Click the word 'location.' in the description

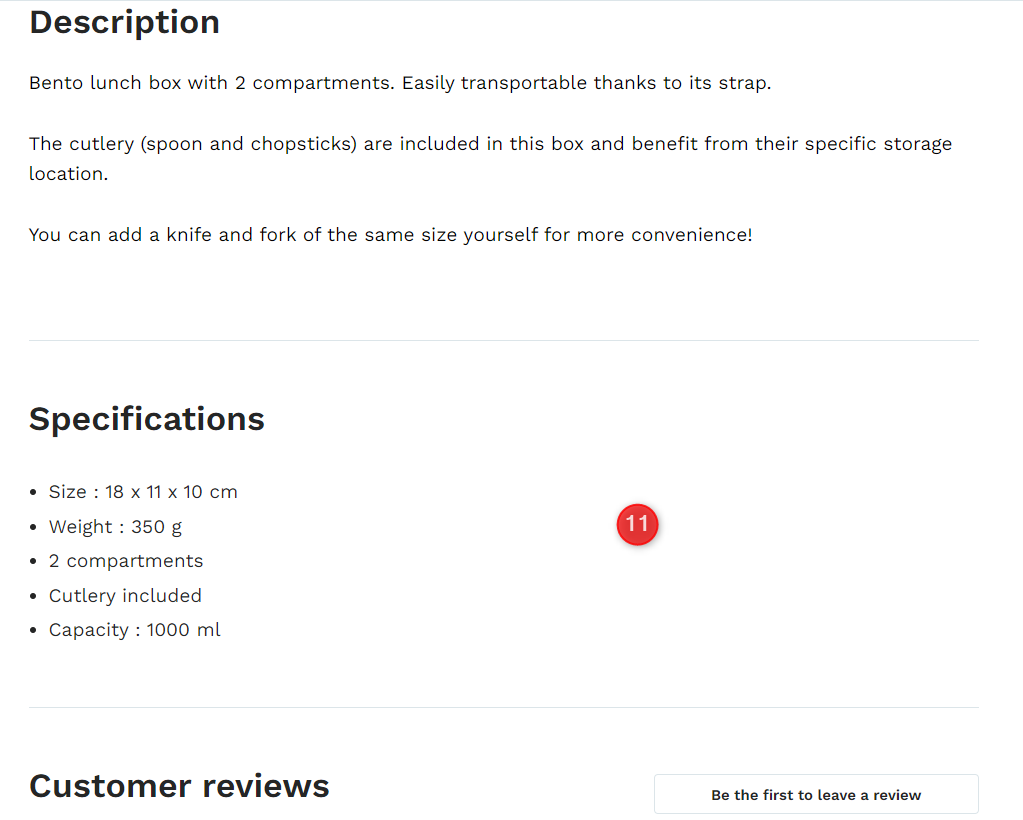69,174
